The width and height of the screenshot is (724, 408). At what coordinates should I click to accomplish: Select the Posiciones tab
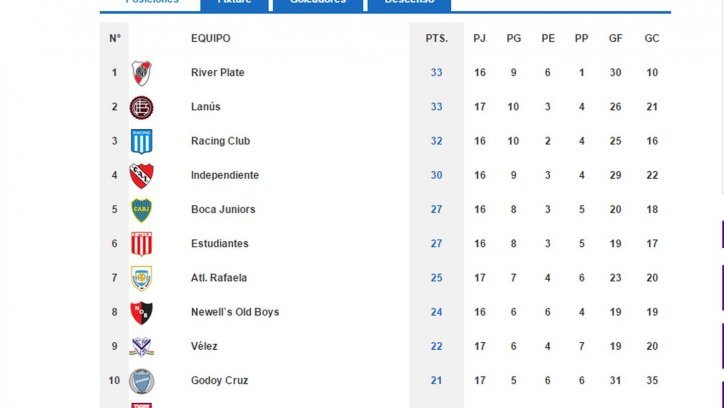pyautogui.click(x=152, y=3)
